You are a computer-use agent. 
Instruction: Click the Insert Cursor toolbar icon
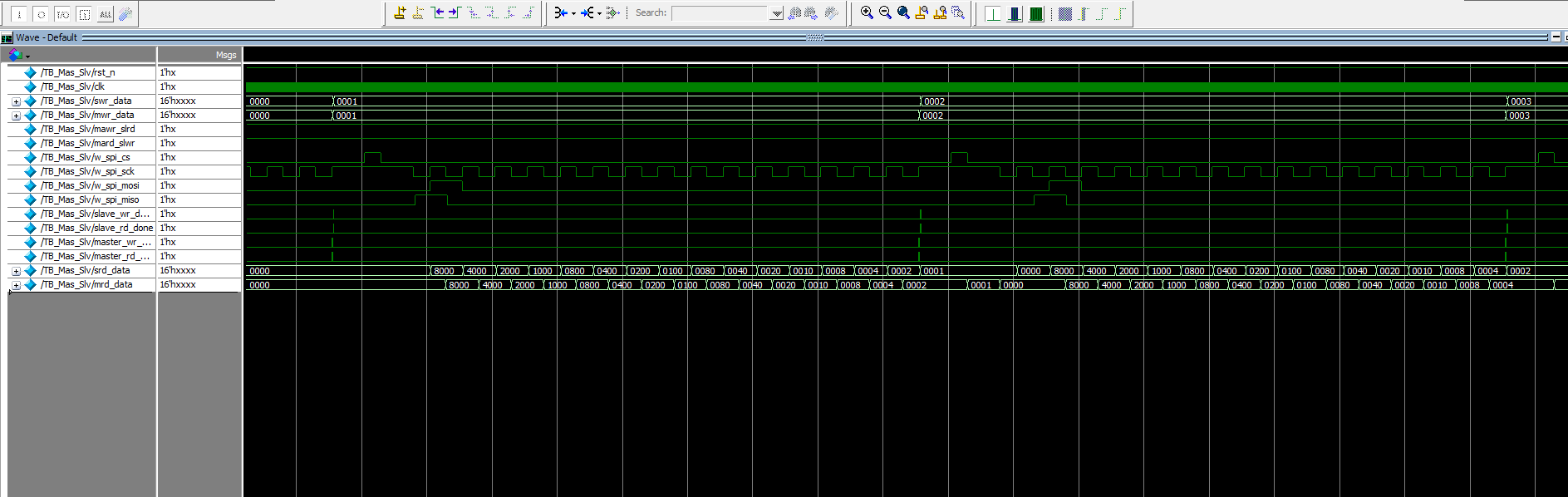click(x=400, y=12)
